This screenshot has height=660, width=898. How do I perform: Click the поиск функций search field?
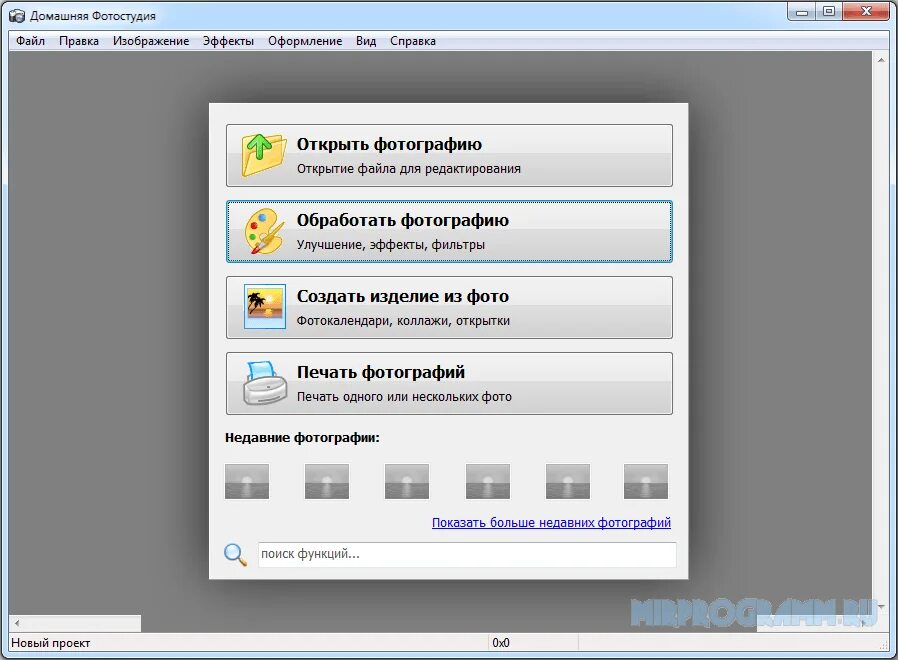click(467, 555)
